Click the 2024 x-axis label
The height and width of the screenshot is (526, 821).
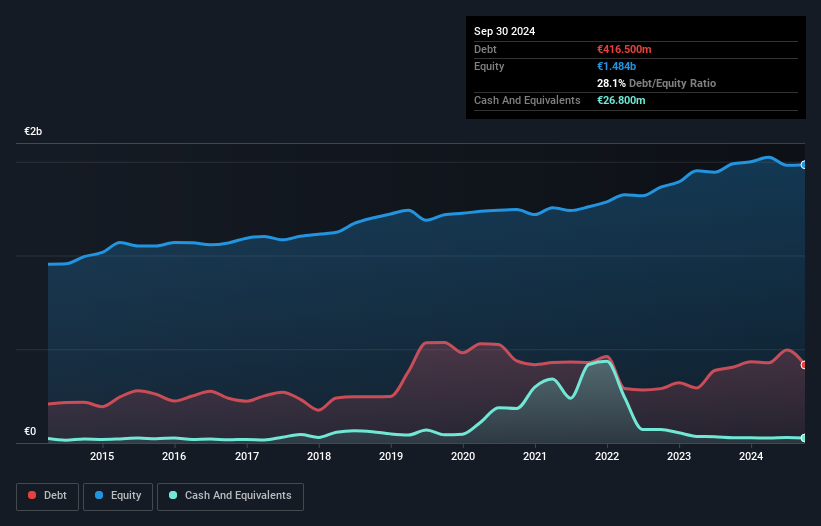[751, 456]
